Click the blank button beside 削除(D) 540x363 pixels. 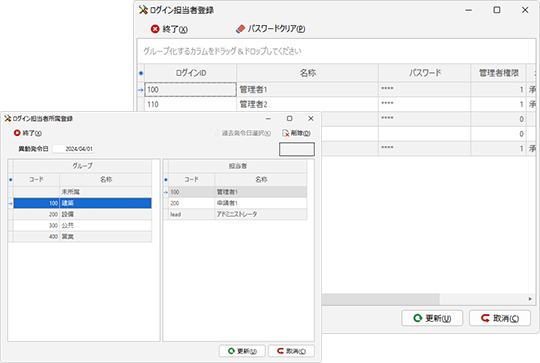297,149
